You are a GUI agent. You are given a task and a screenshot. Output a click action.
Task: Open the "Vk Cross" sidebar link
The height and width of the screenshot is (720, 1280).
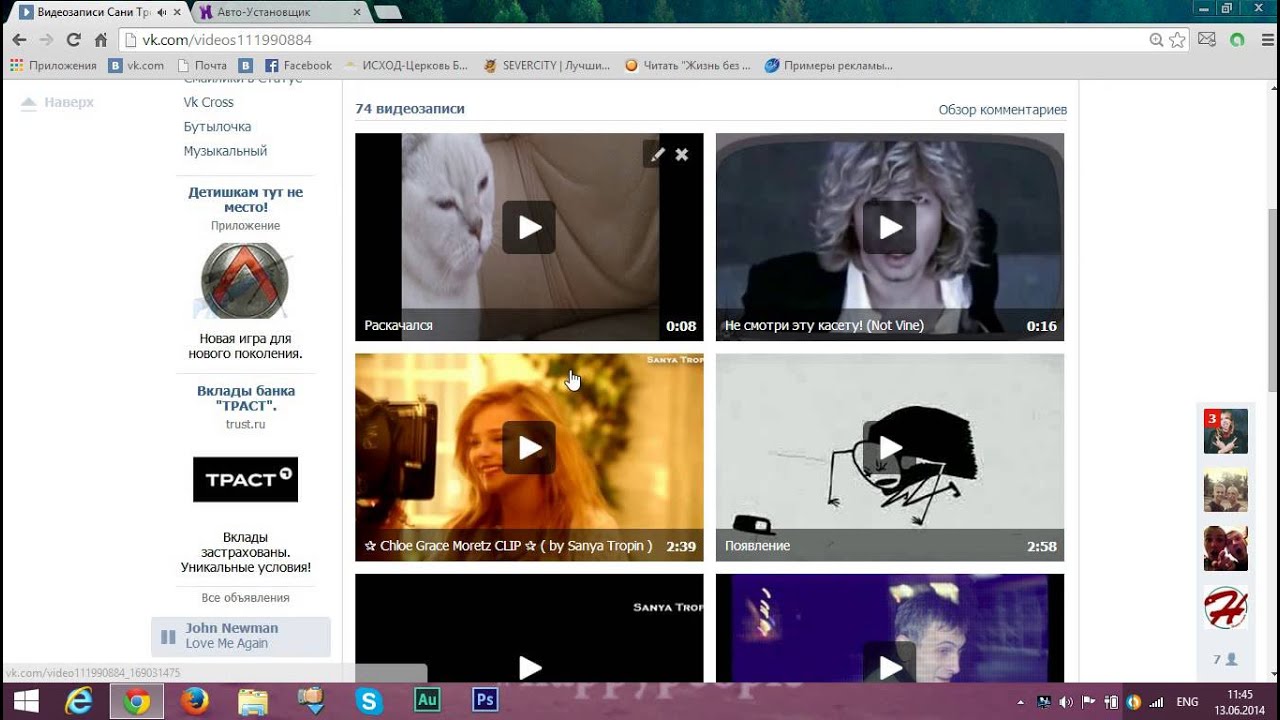pyautogui.click(x=208, y=102)
